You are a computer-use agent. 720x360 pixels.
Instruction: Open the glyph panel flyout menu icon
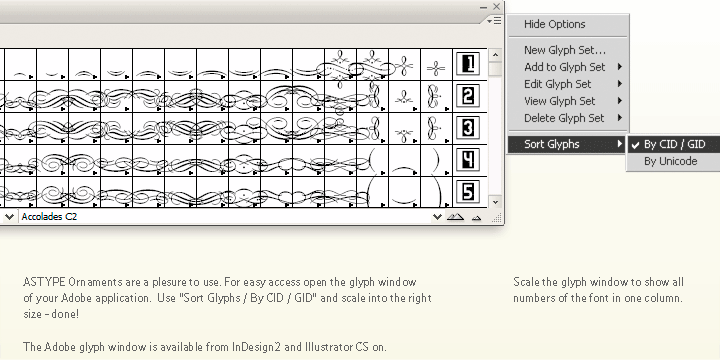494,21
